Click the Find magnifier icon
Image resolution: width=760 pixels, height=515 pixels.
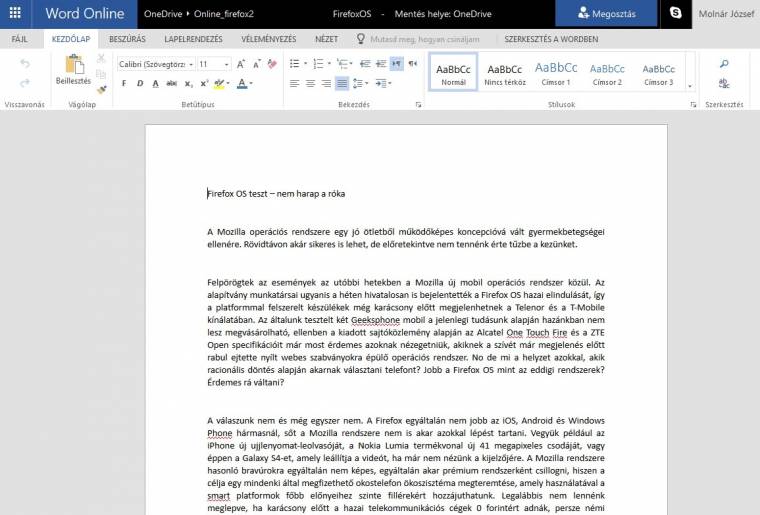(x=724, y=63)
